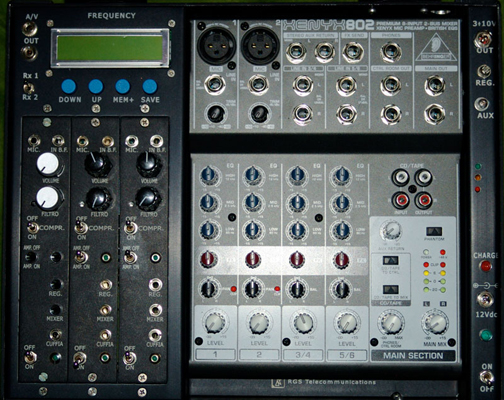Push the blue DOWN frequency button

click(69, 86)
